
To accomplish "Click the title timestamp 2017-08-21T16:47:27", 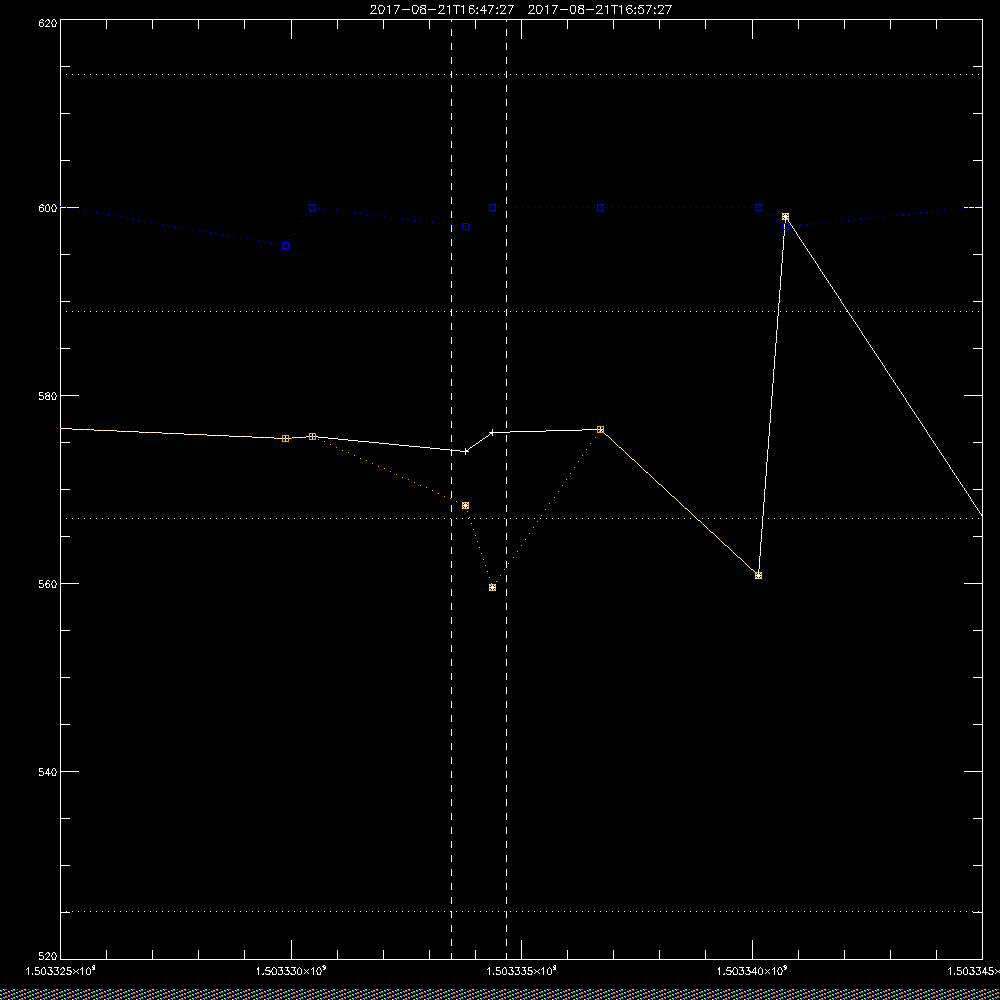I will [442, 10].
